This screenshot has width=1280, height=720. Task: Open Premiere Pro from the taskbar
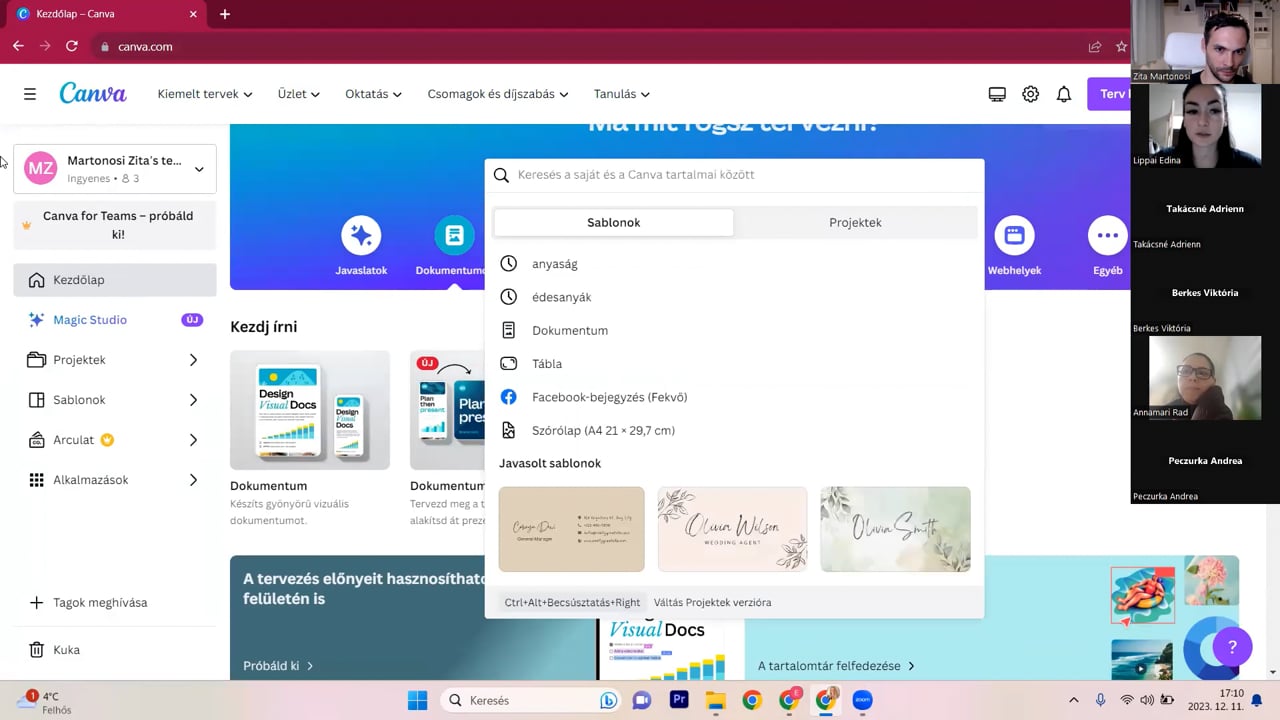pos(679,701)
